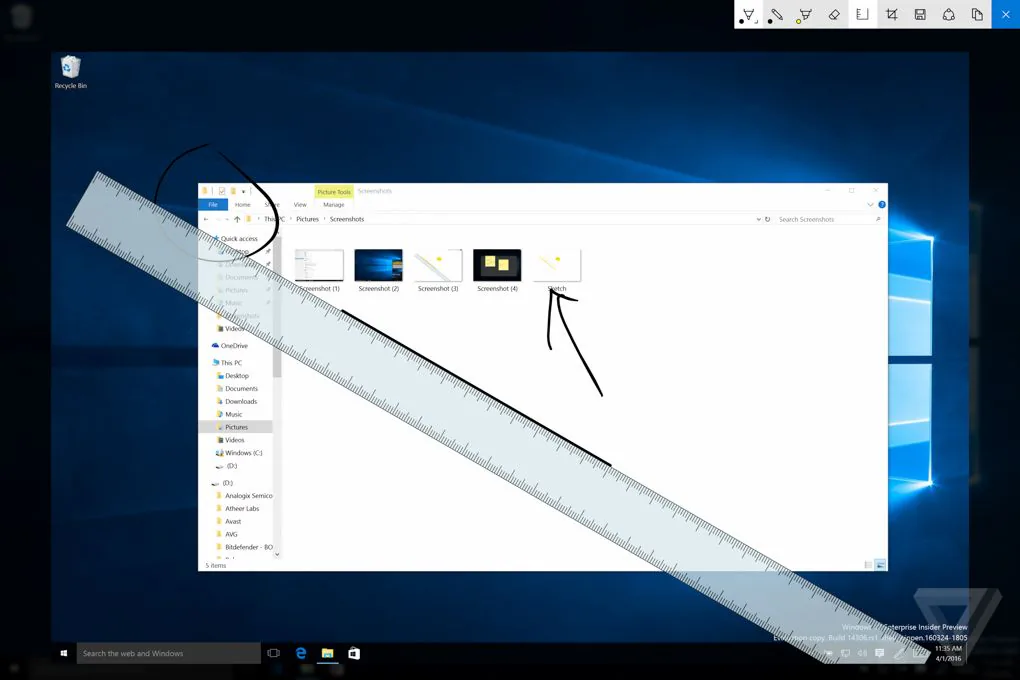Image resolution: width=1020 pixels, height=680 pixels.
Task: Save the sketch with the floppy disk icon
Action: (920, 14)
